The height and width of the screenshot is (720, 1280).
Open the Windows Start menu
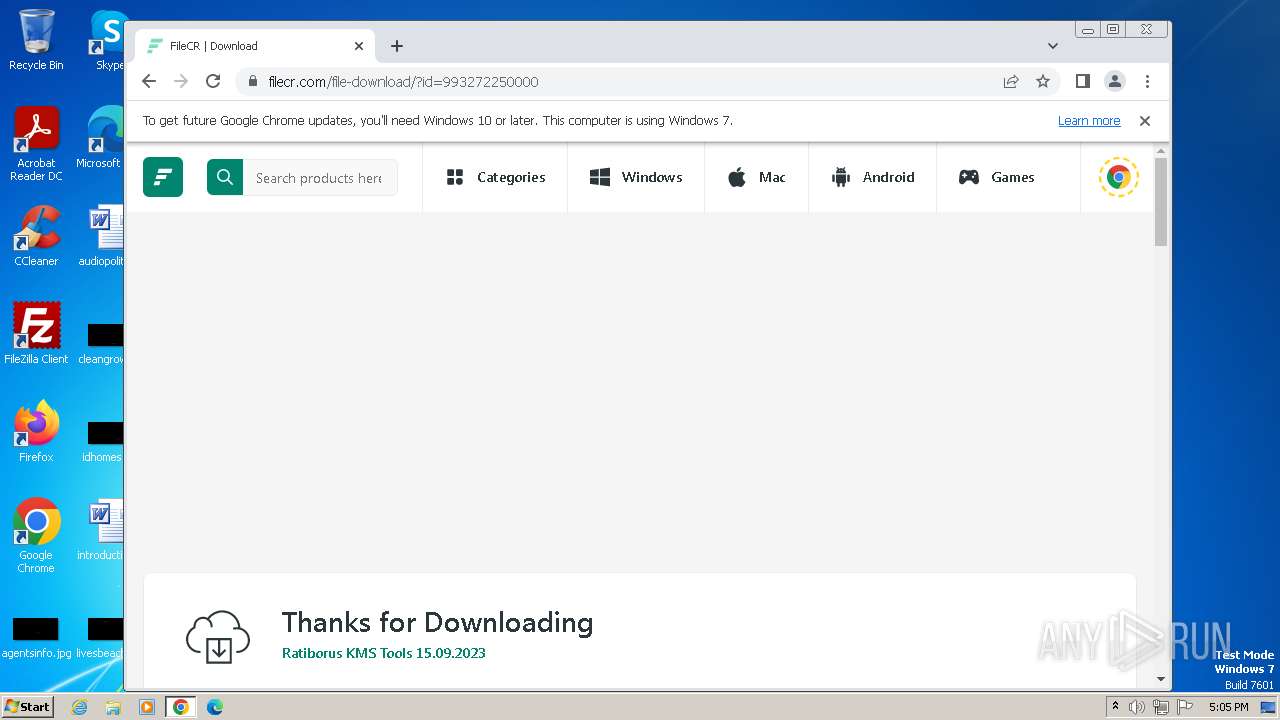[x=28, y=706]
